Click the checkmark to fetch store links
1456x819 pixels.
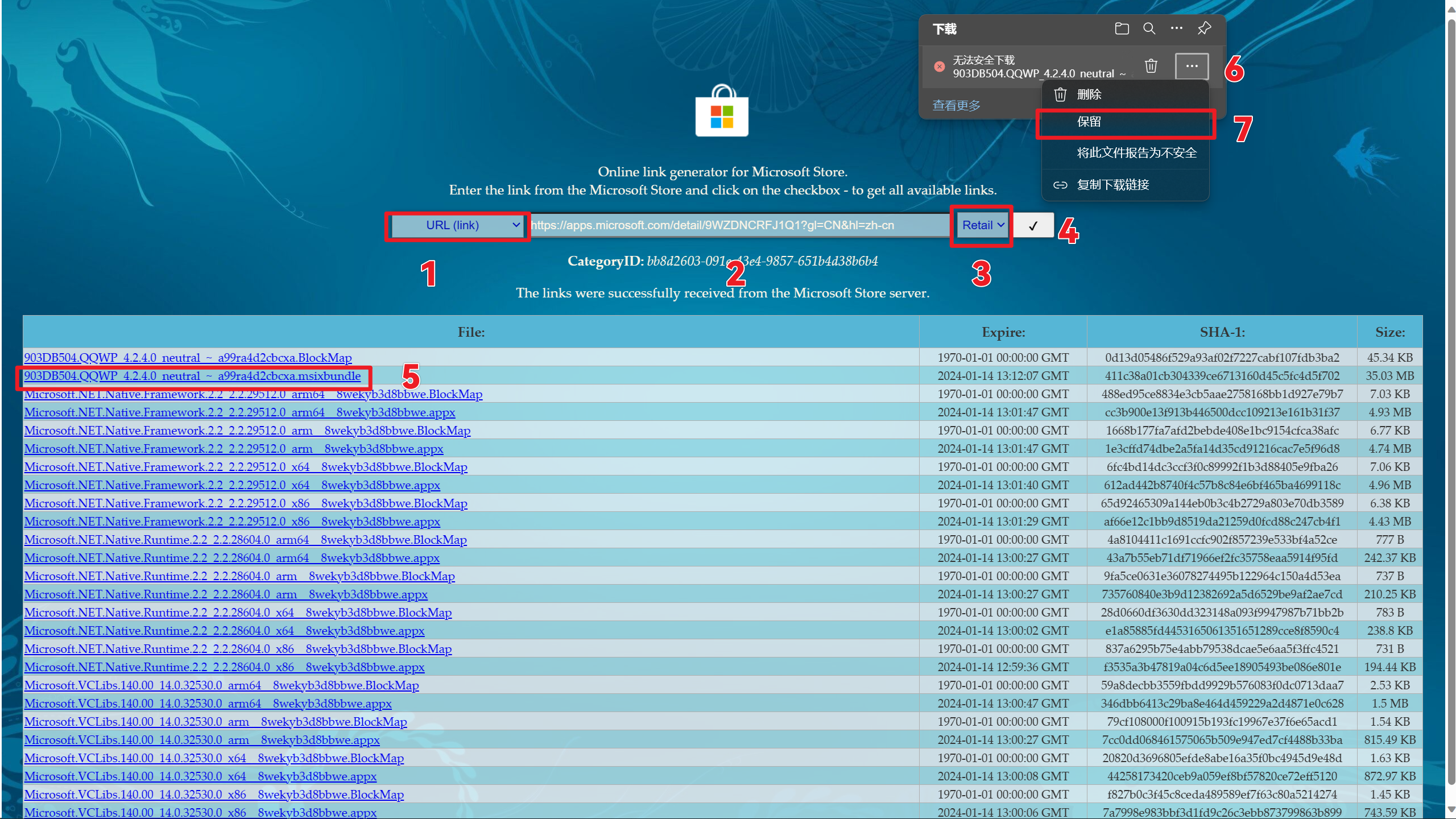(1033, 225)
